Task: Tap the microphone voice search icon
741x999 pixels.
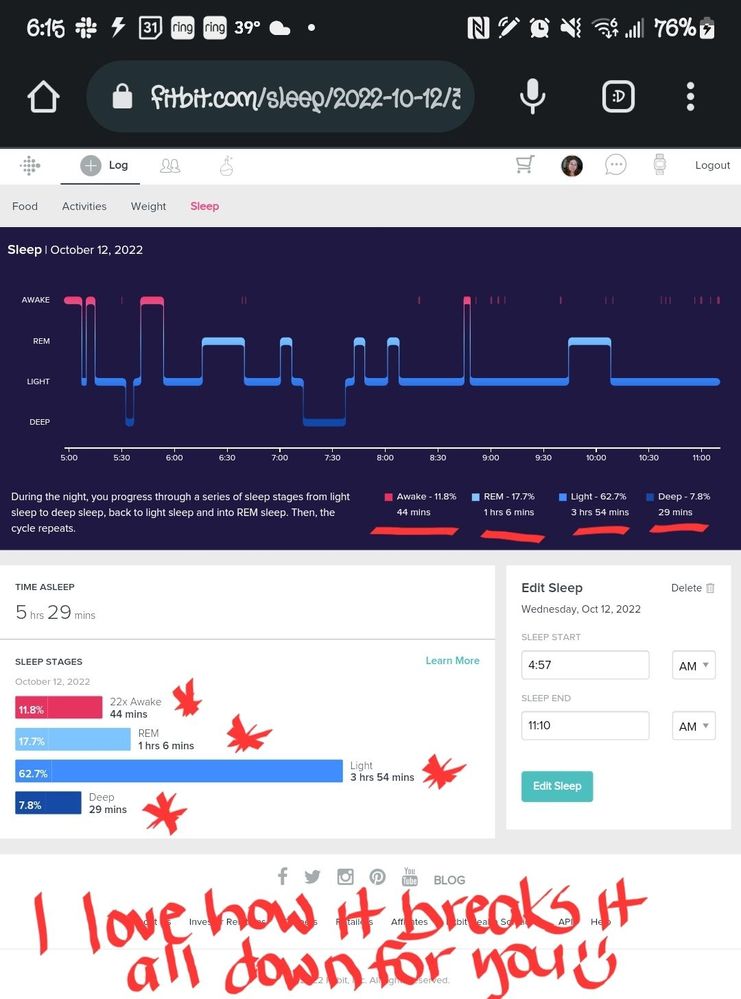Action: pyautogui.click(x=532, y=97)
